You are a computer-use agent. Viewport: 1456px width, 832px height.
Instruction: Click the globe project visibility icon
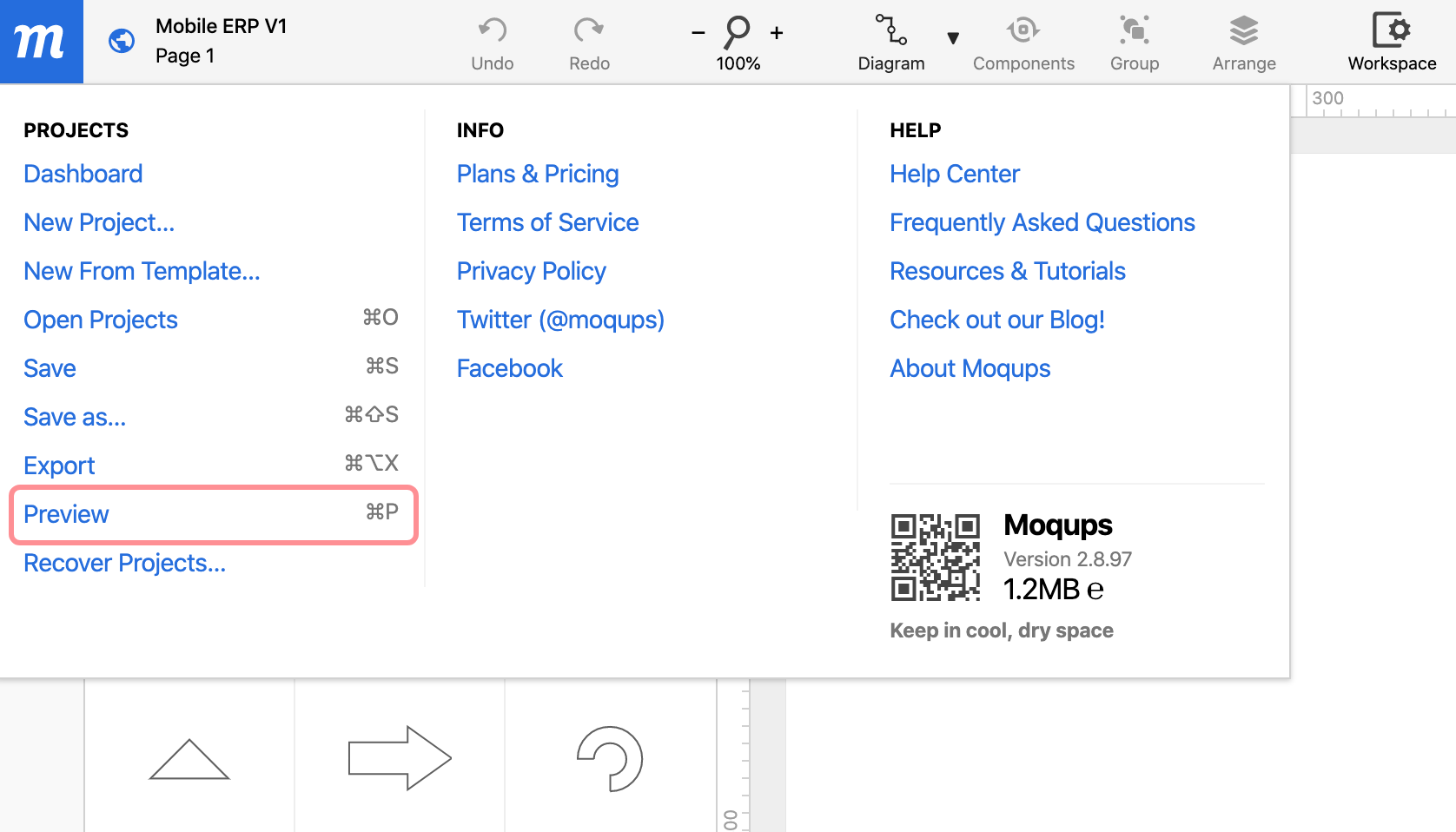coord(122,41)
